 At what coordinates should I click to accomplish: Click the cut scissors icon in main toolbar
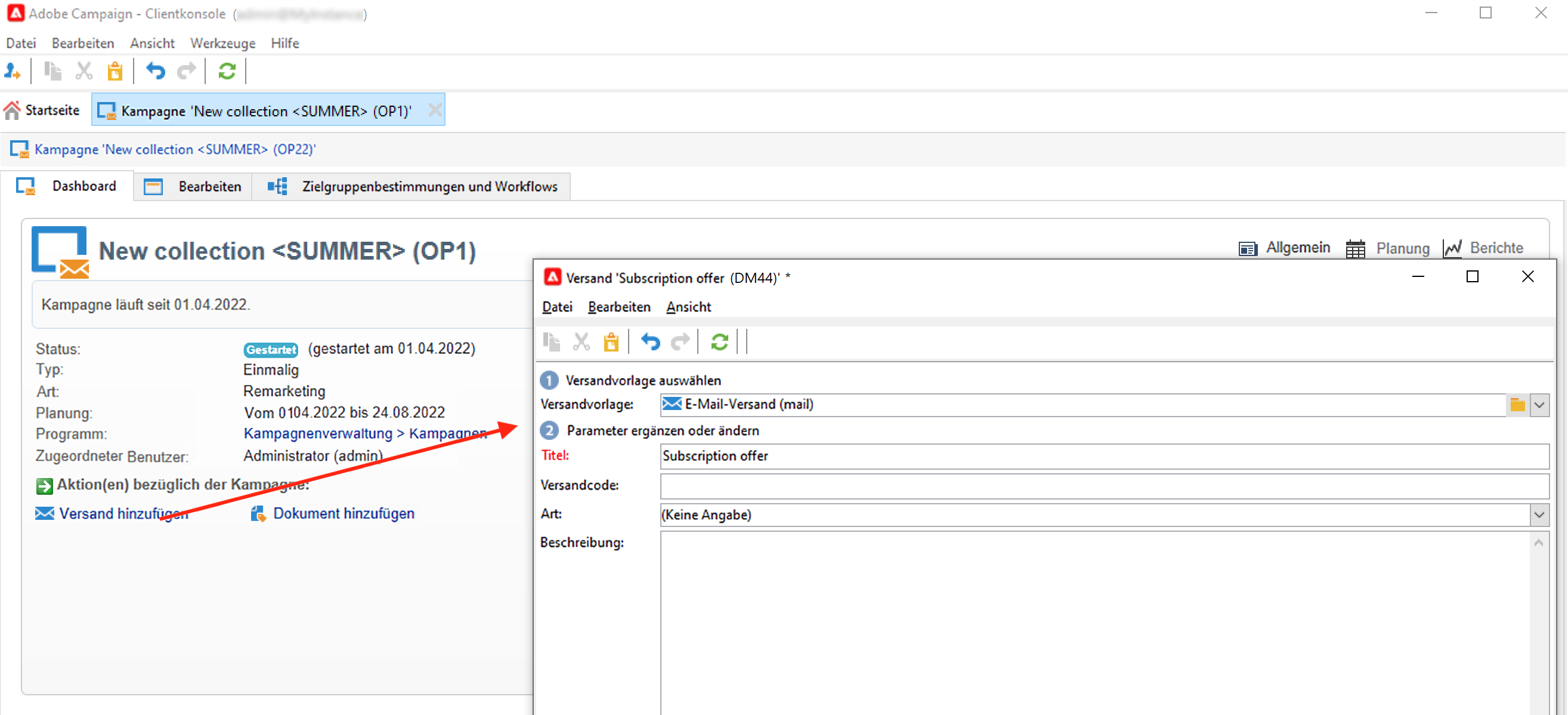(x=83, y=71)
